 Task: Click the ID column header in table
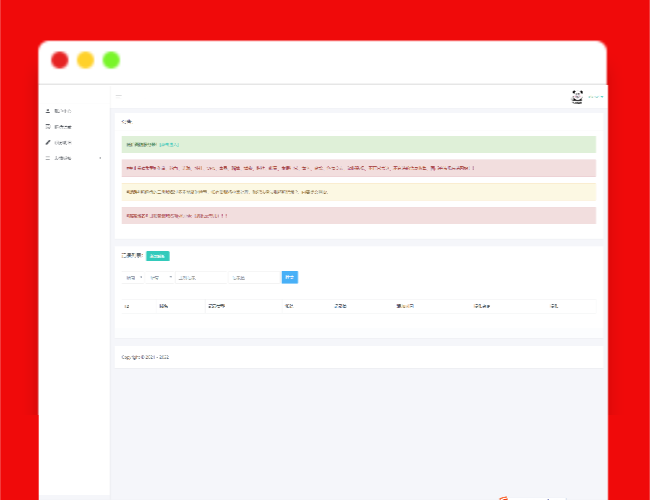click(126, 306)
